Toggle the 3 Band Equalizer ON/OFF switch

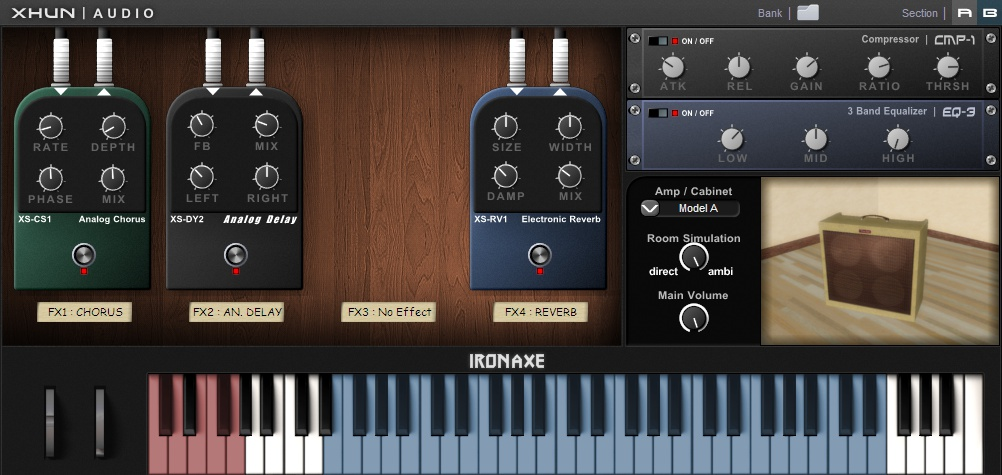tap(658, 113)
